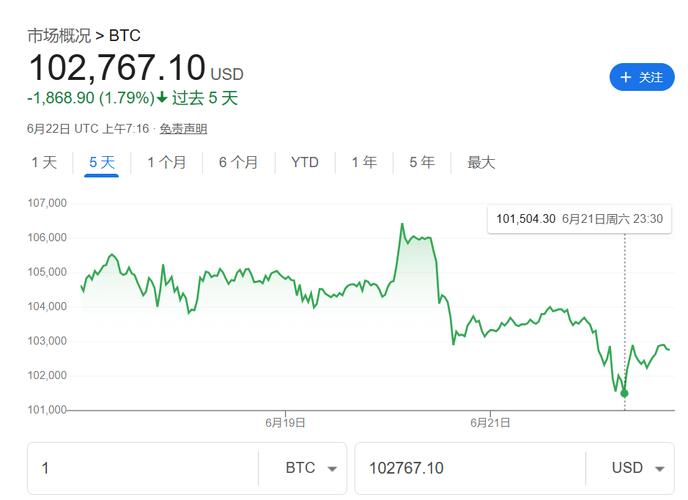Select the 最大 time range
This screenshot has height=500, width=688.
481,162
